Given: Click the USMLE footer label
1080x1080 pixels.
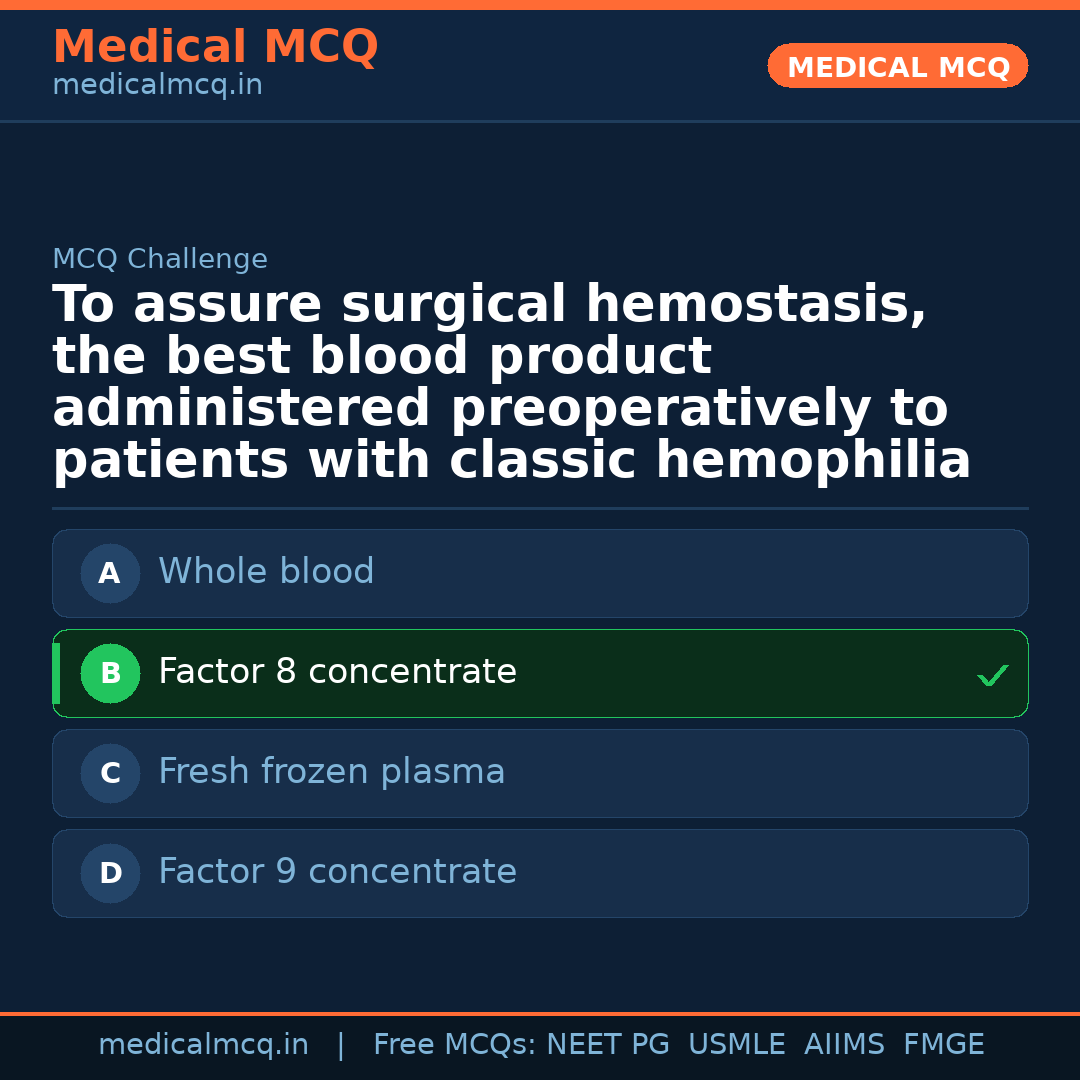Looking at the screenshot, I should [x=736, y=1045].
